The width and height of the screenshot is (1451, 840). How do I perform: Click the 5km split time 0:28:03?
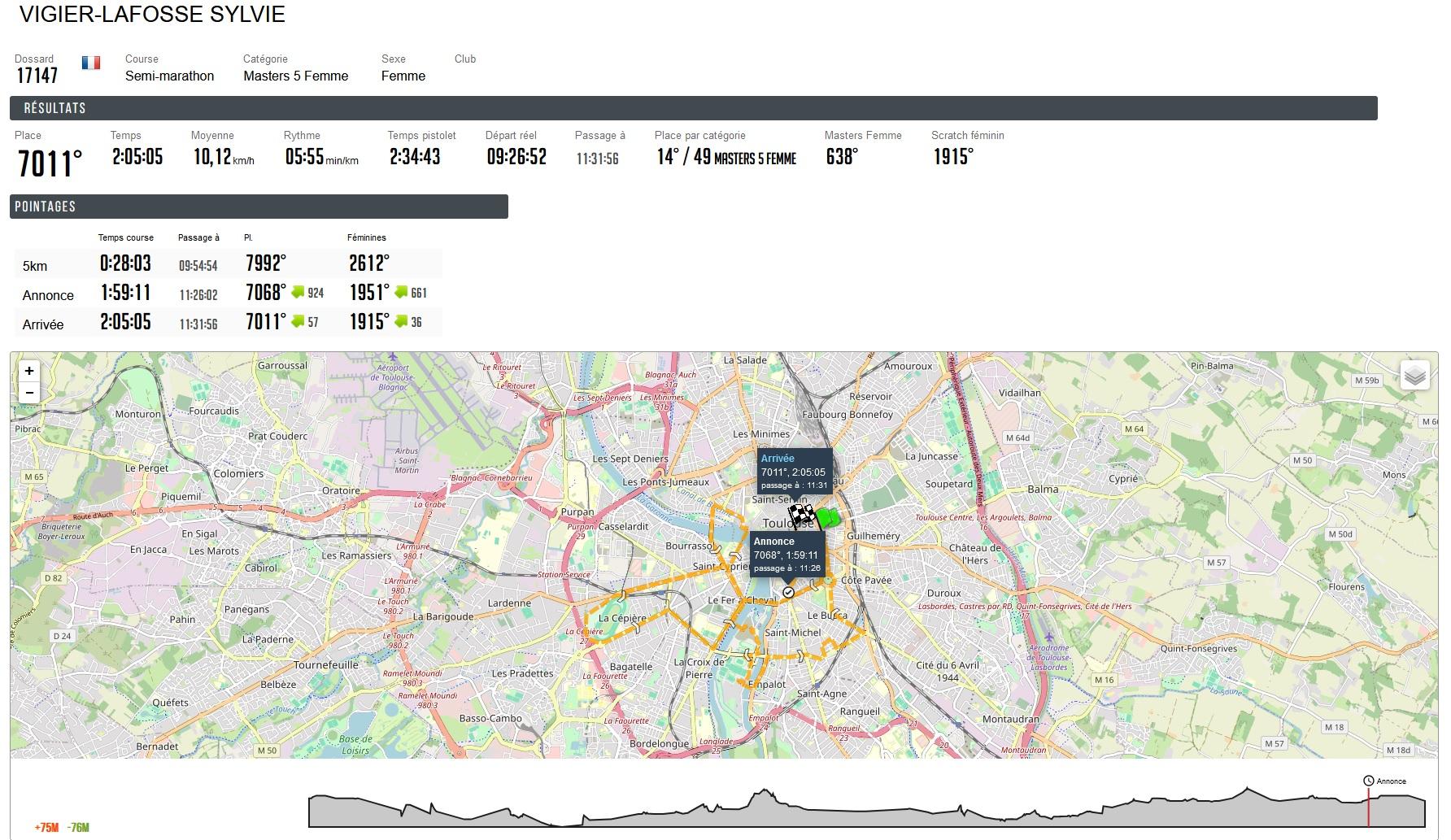[x=126, y=263]
